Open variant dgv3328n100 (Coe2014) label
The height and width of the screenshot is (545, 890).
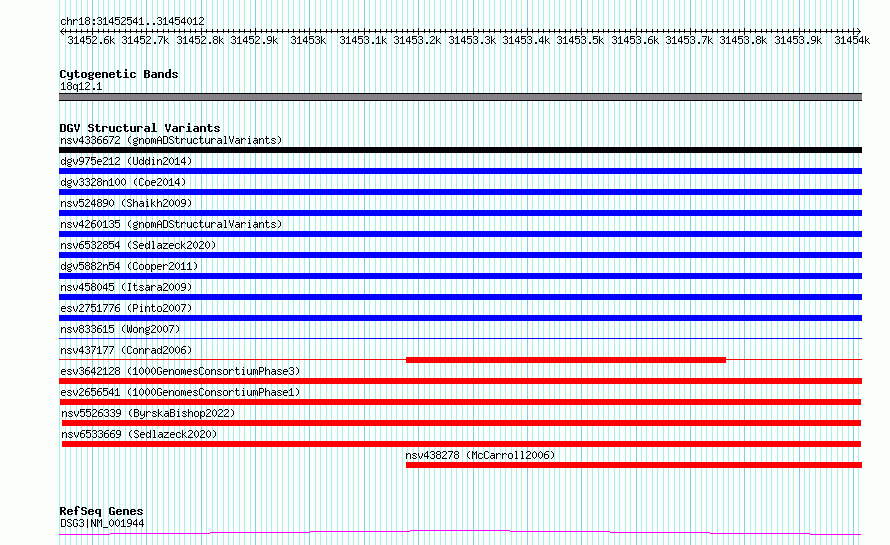click(123, 182)
